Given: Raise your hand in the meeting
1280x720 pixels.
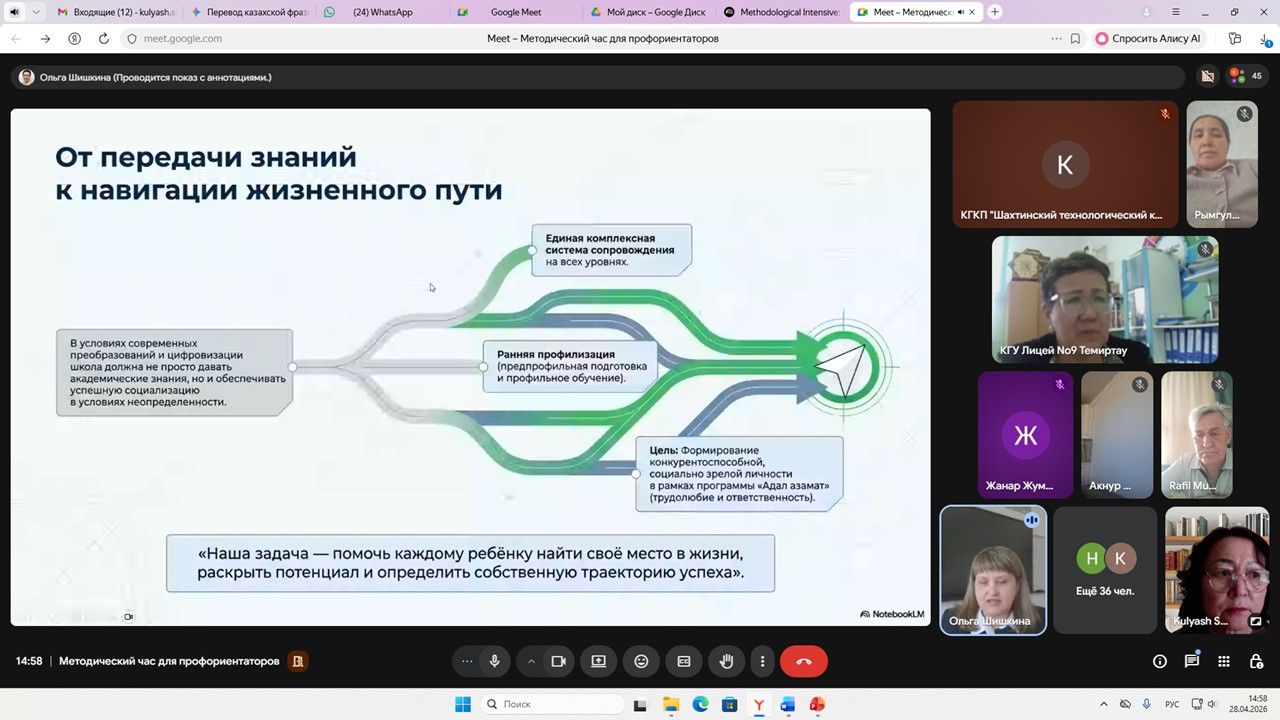Looking at the screenshot, I should click(x=727, y=661).
